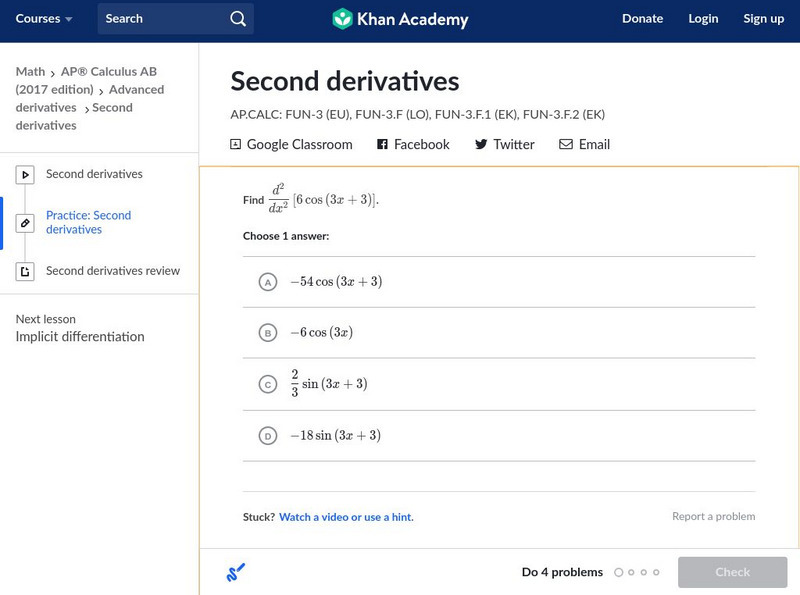Select answer C: 2/3 sin(3x+3)
The height and width of the screenshot is (595, 800).
499,384
